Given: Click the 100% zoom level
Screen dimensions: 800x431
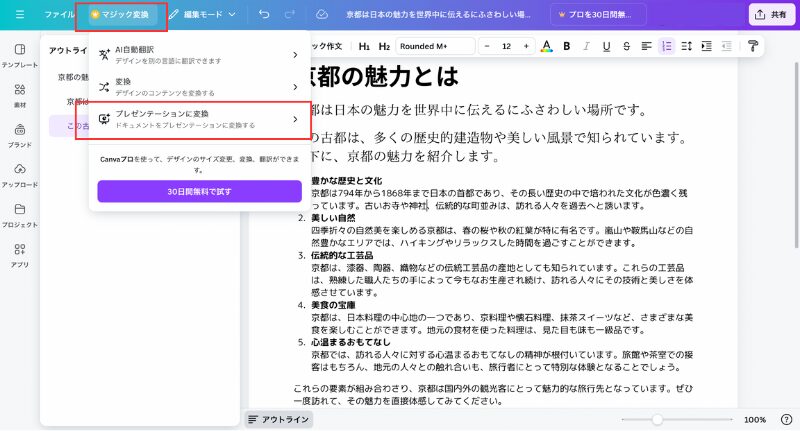Looking at the screenshot, I should tap(755, 419).
